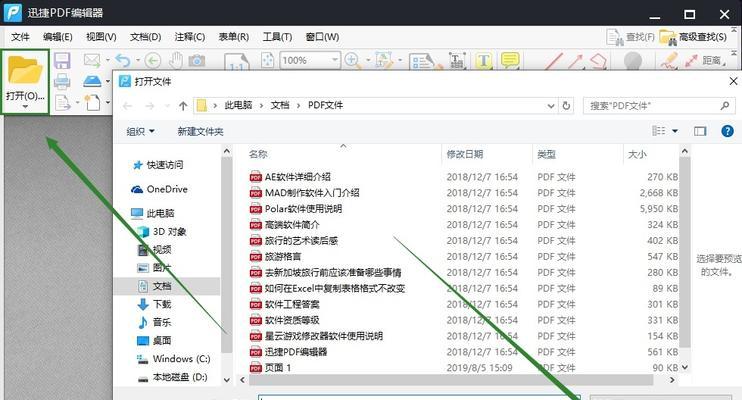Select the Sticky Note comment tool

point(510,60)
